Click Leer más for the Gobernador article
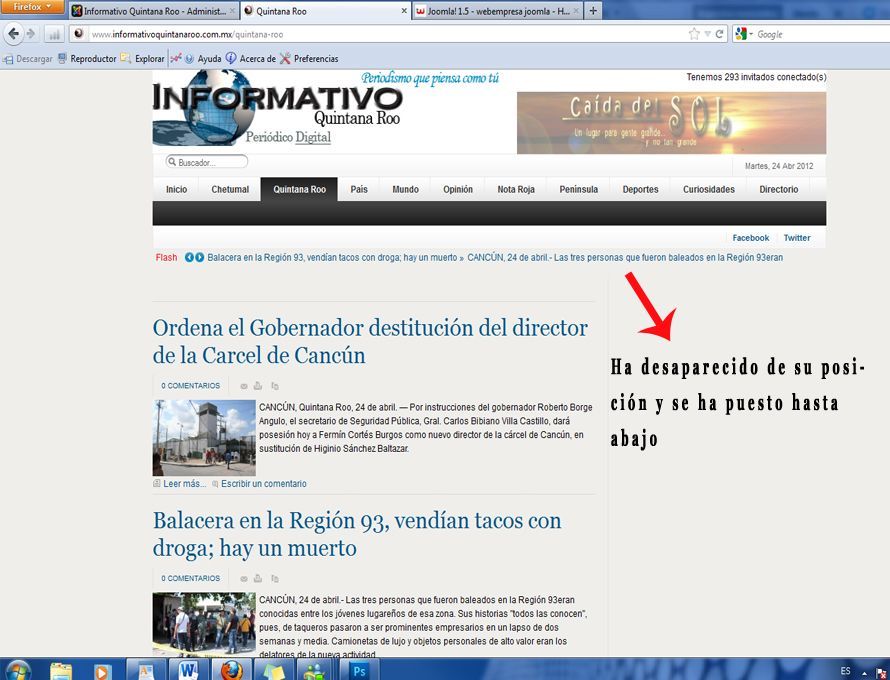Viewport: 890px width, 680px height. pos(184,484)
